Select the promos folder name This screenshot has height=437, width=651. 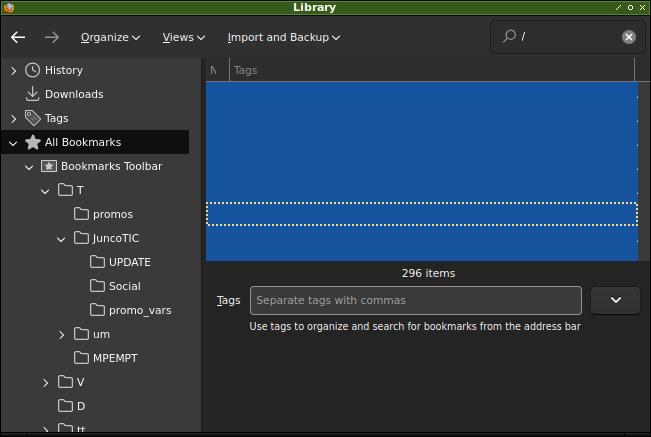click(x=113, y=214)
